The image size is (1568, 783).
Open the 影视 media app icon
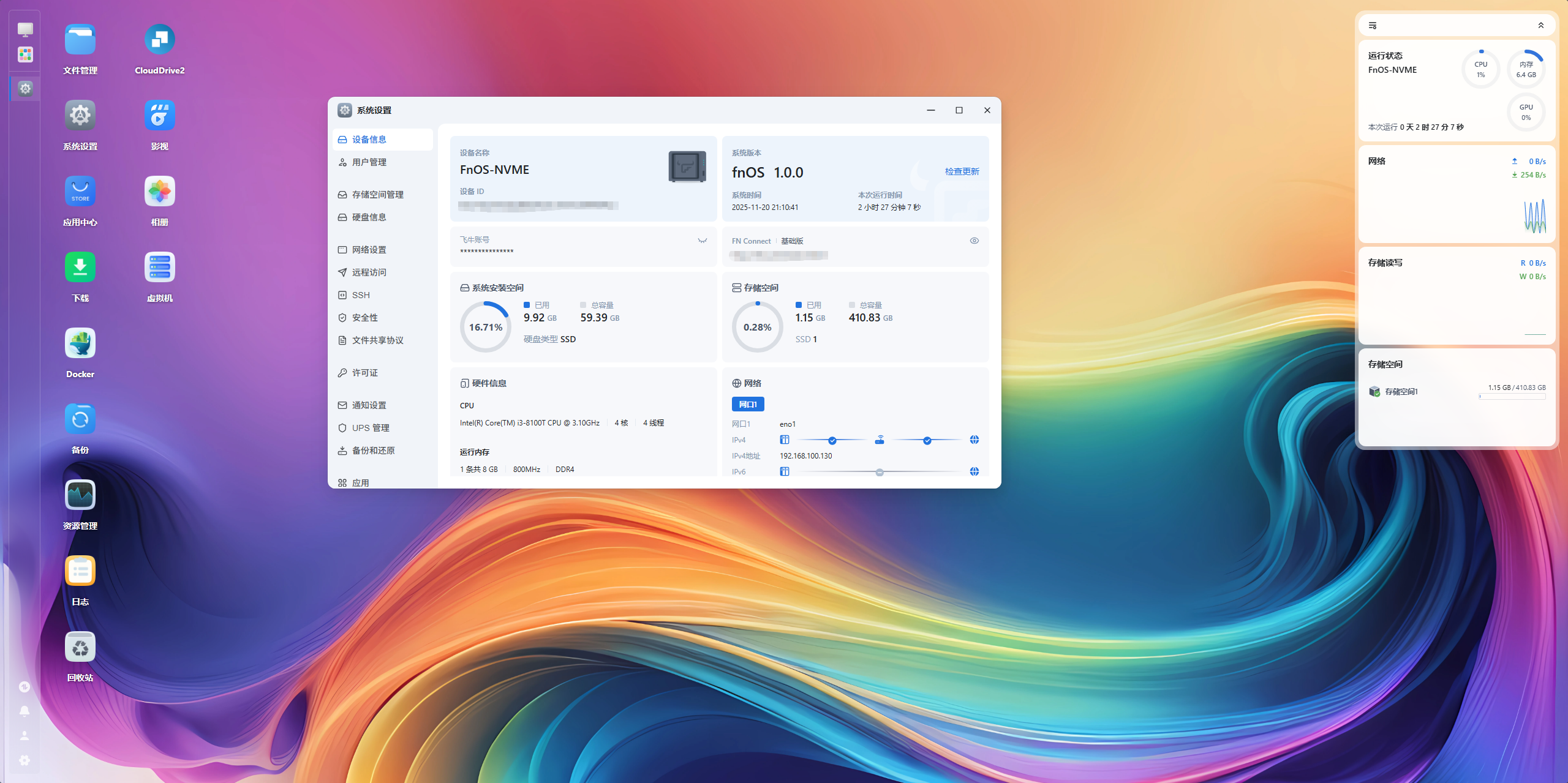tap(159, 116)
